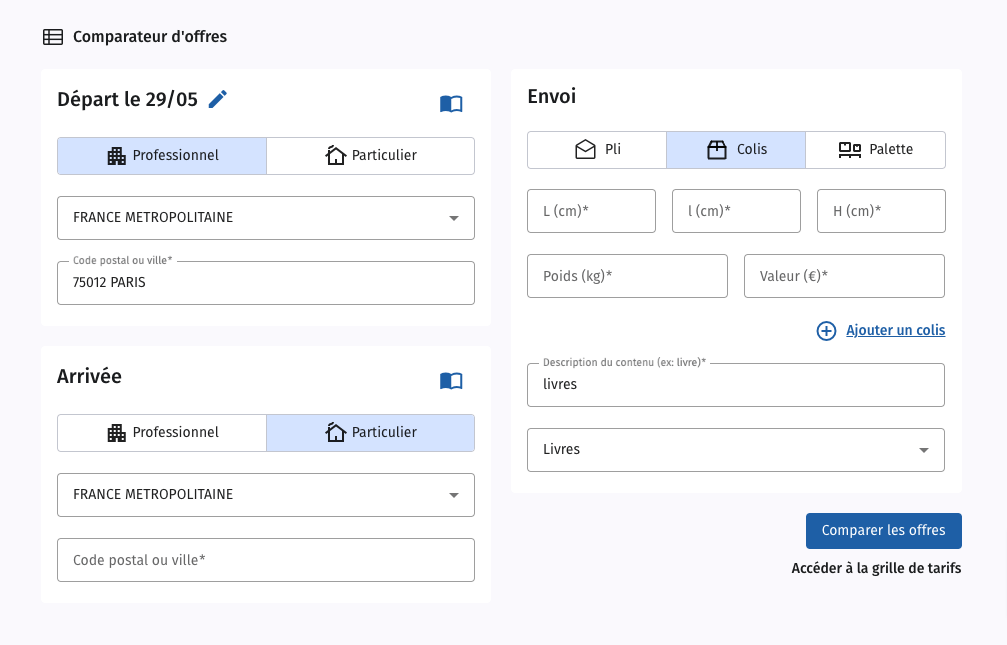Viewport: 1007px width, 645px height.
Task: Click the Comparateur d'offres heading text
Action: 150,37
